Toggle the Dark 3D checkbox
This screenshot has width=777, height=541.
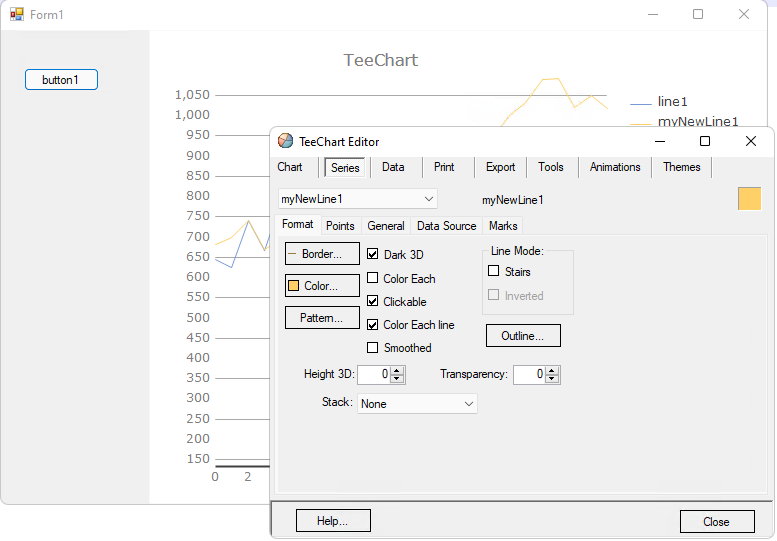373,254
